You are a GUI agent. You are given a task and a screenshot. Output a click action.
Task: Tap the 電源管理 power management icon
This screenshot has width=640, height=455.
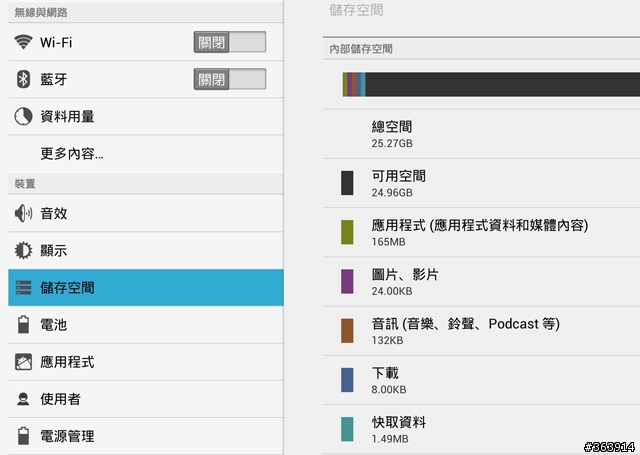[x=23, y=436]
